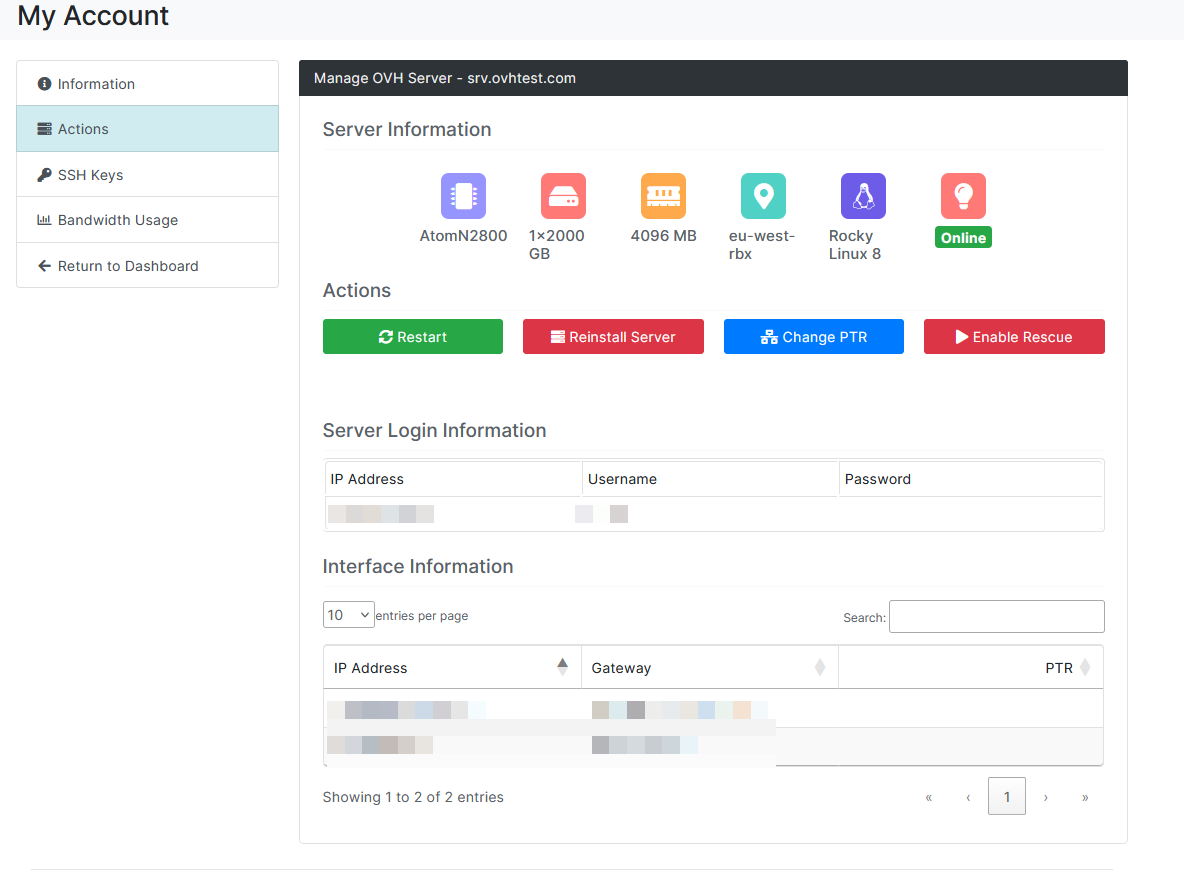Click the green Restart button

click(x=412, y=337)
